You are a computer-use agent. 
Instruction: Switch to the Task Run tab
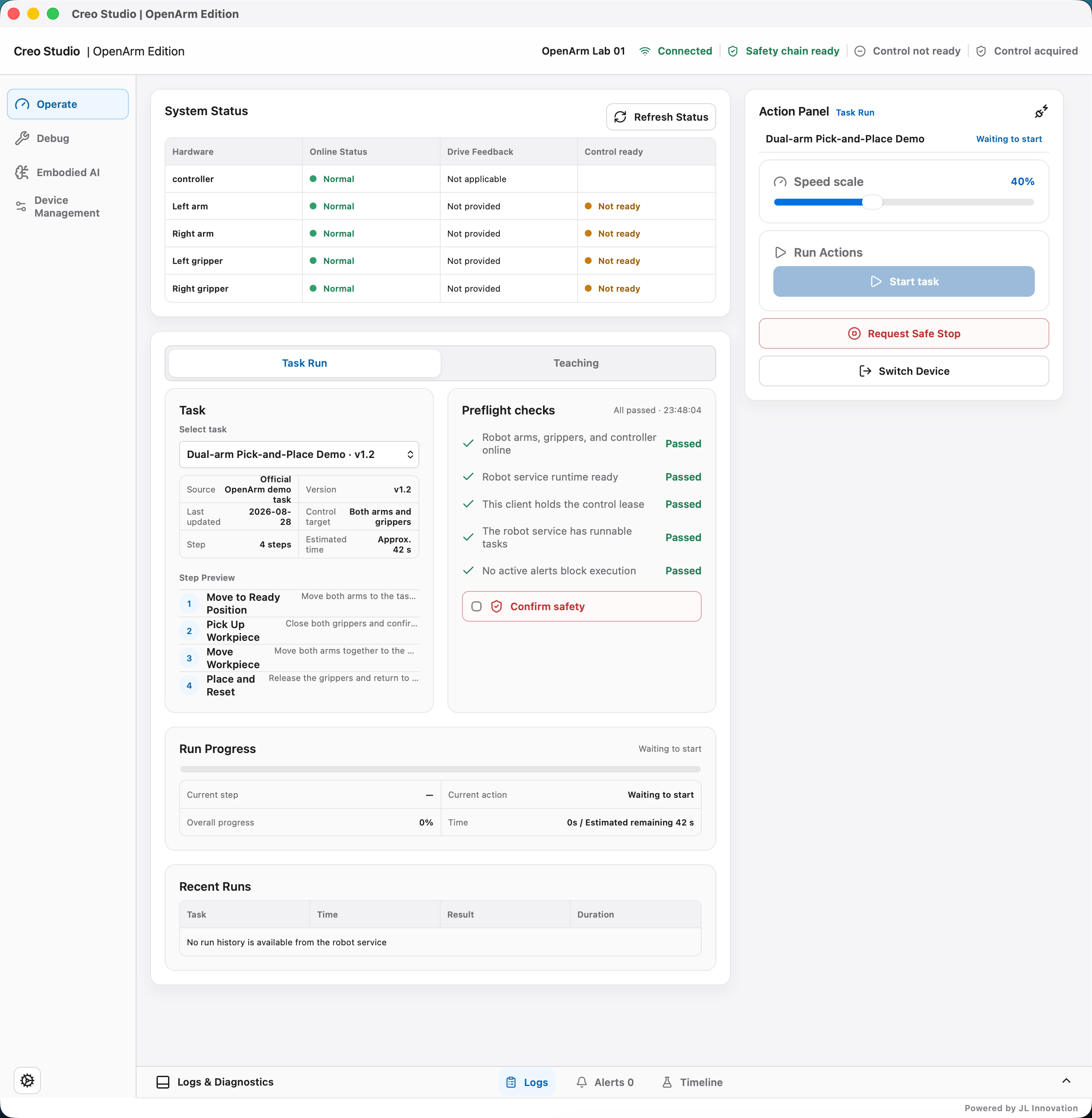point(305,363)
